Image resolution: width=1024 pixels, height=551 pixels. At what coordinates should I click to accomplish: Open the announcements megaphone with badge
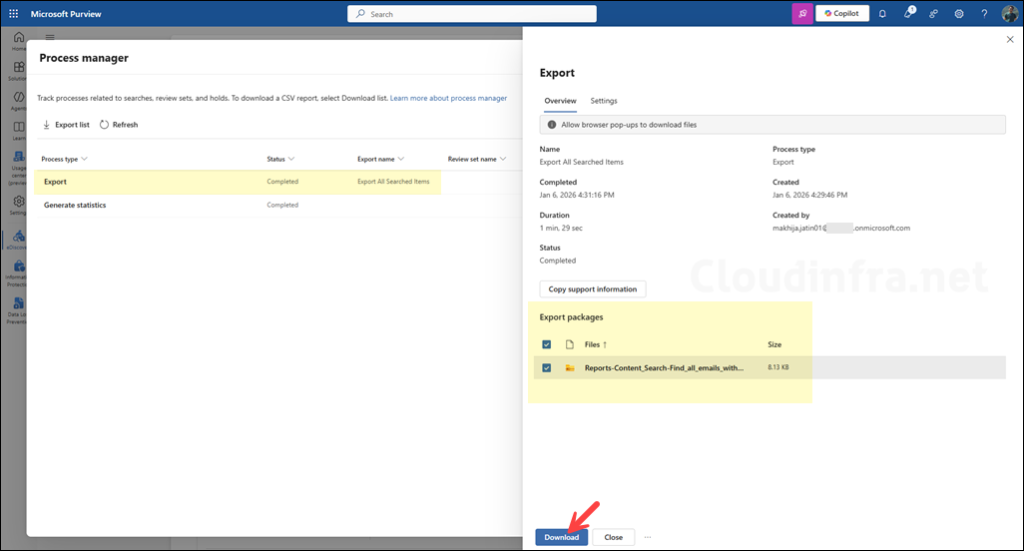coord(908,13)
